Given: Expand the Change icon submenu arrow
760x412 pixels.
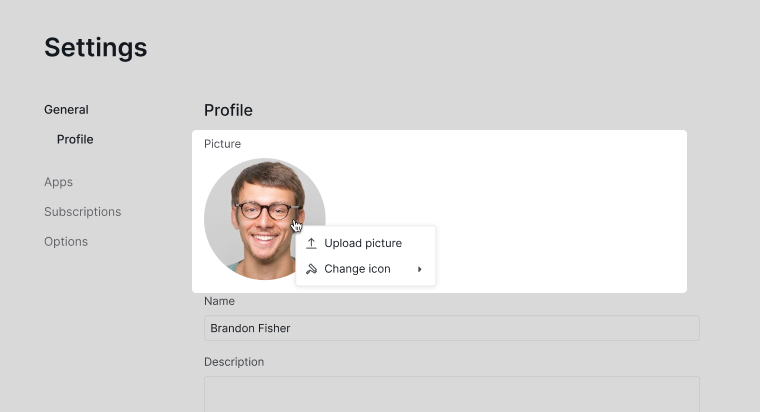Looking at the screenshot, I should pyautogui.click(x=420, y=269).
